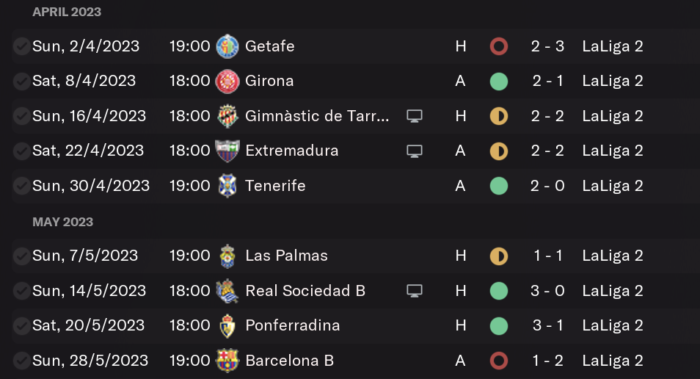The image size is (700, 379).
Task: Toggle checkmark beside Sun, 7/5/2023 fixture
Action: pyautogui.click(x=21, y=256)
